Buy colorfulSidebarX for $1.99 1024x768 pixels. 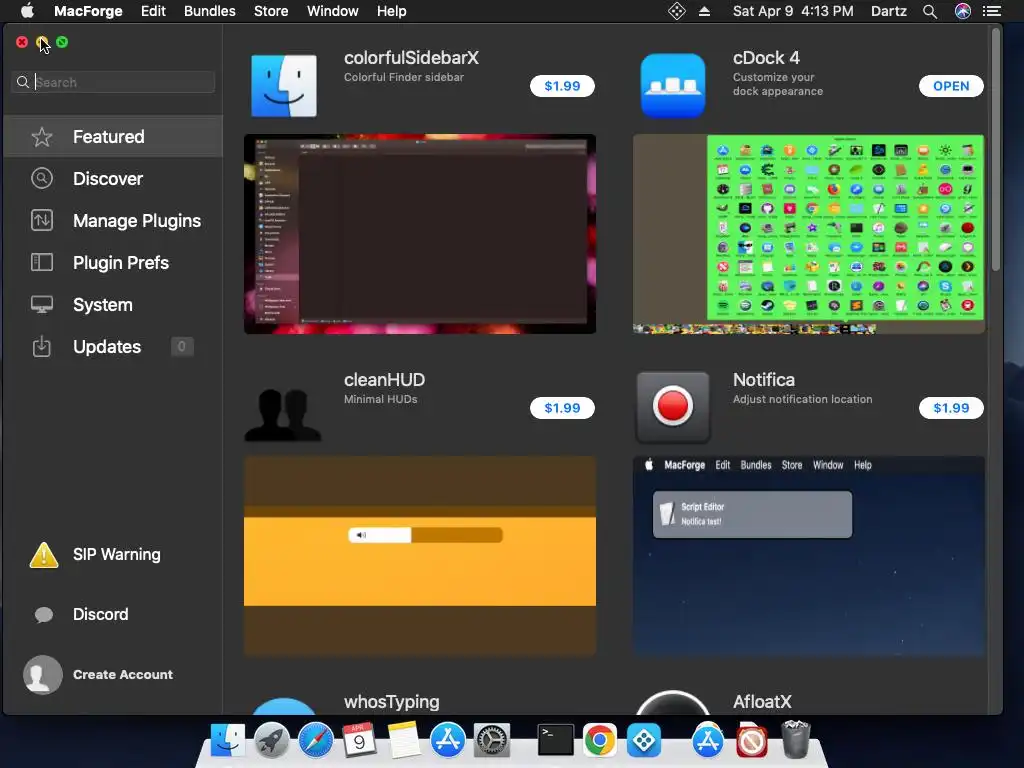pos(562,86)
